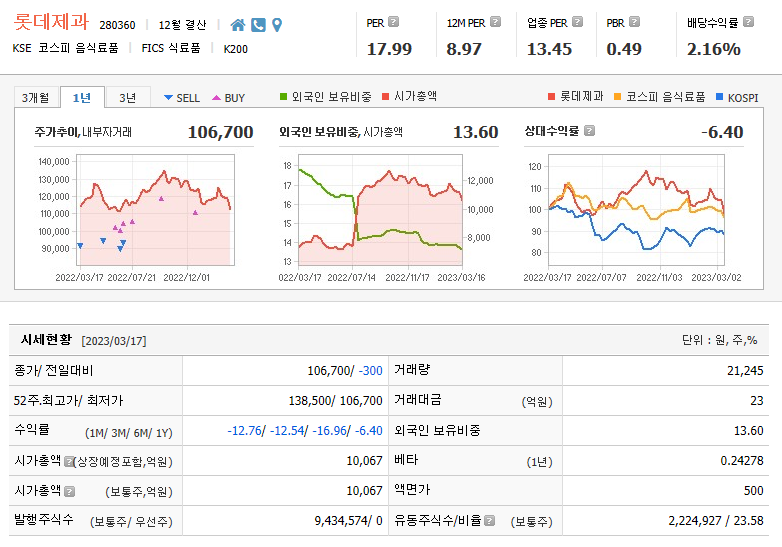Click the KSE 코스피 음식료품 classification
Viewport: 782px width, 547px height.
65,48
